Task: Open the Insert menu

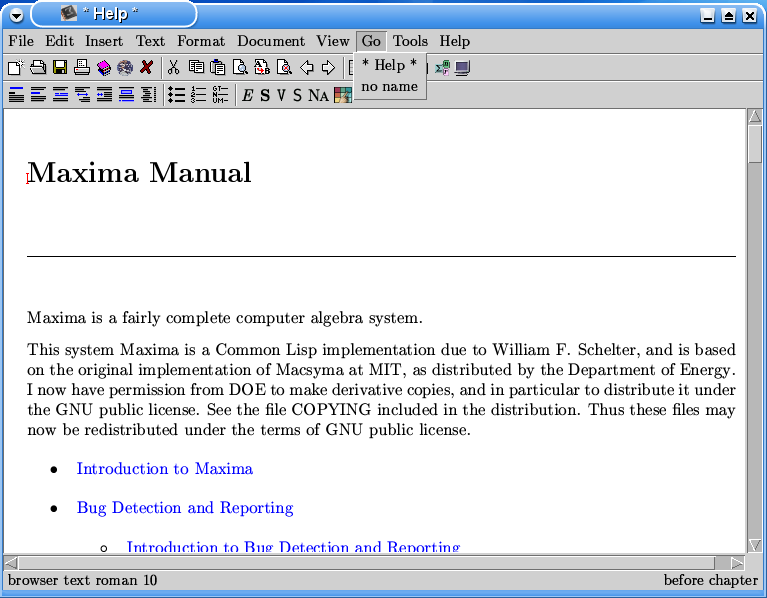Action: coord(104,41)
